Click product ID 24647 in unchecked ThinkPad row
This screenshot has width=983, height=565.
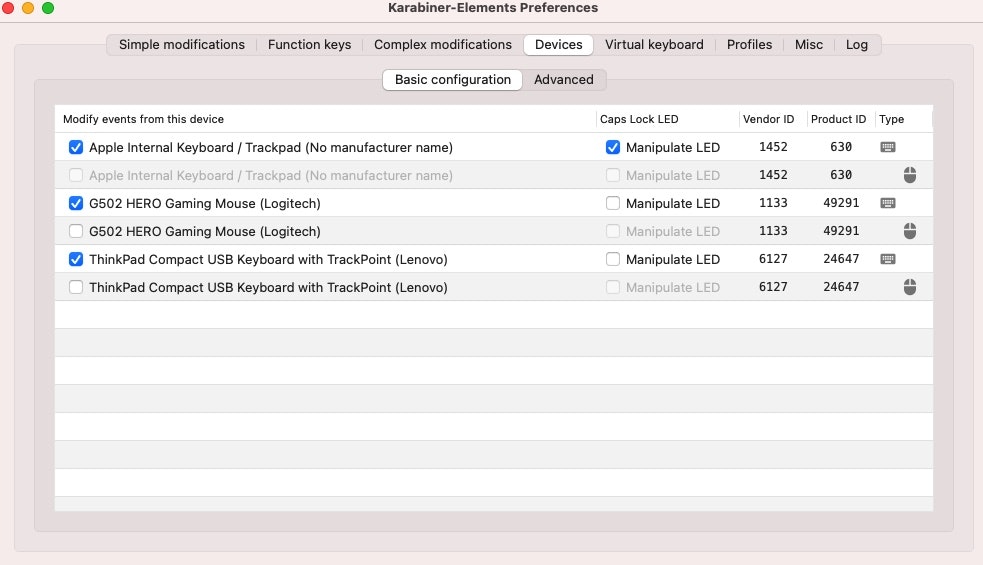tap(841, 287)
